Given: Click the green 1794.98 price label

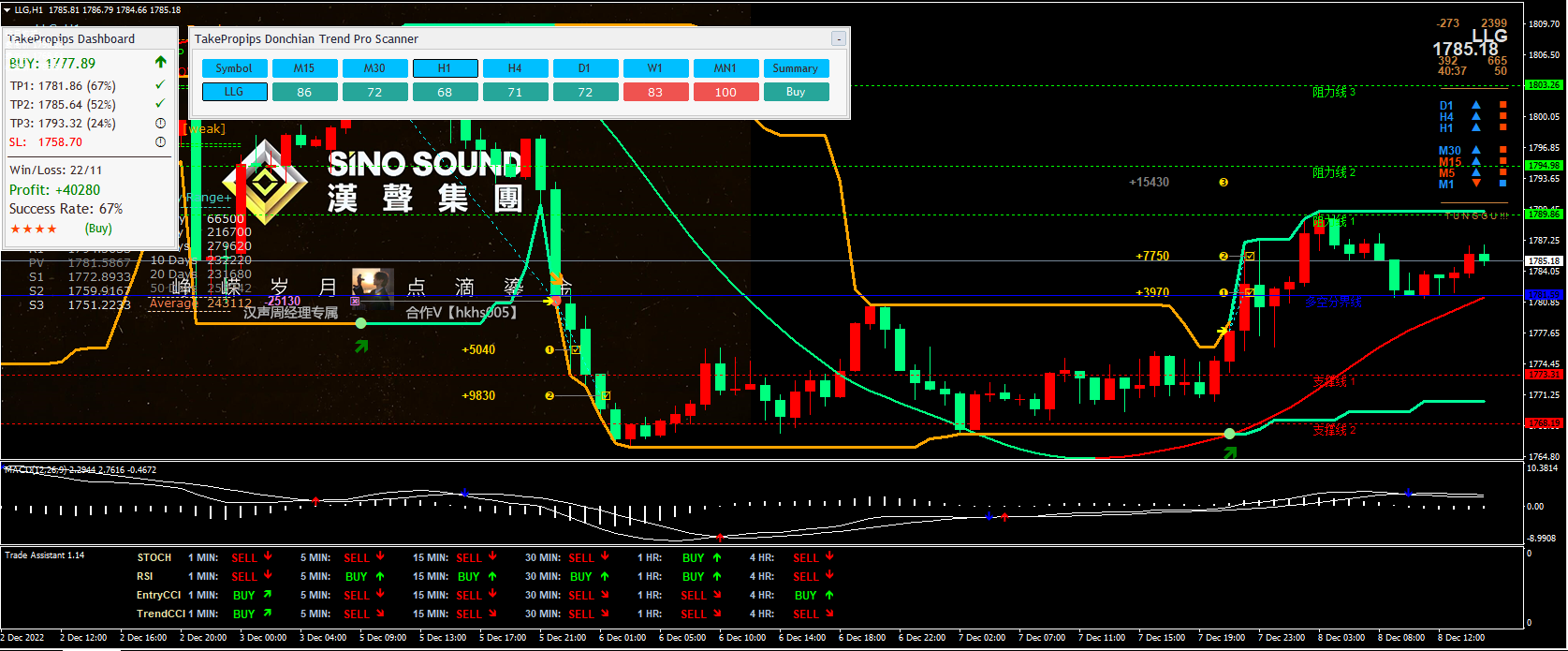Looking at the screenshot, I should 1545,166.
